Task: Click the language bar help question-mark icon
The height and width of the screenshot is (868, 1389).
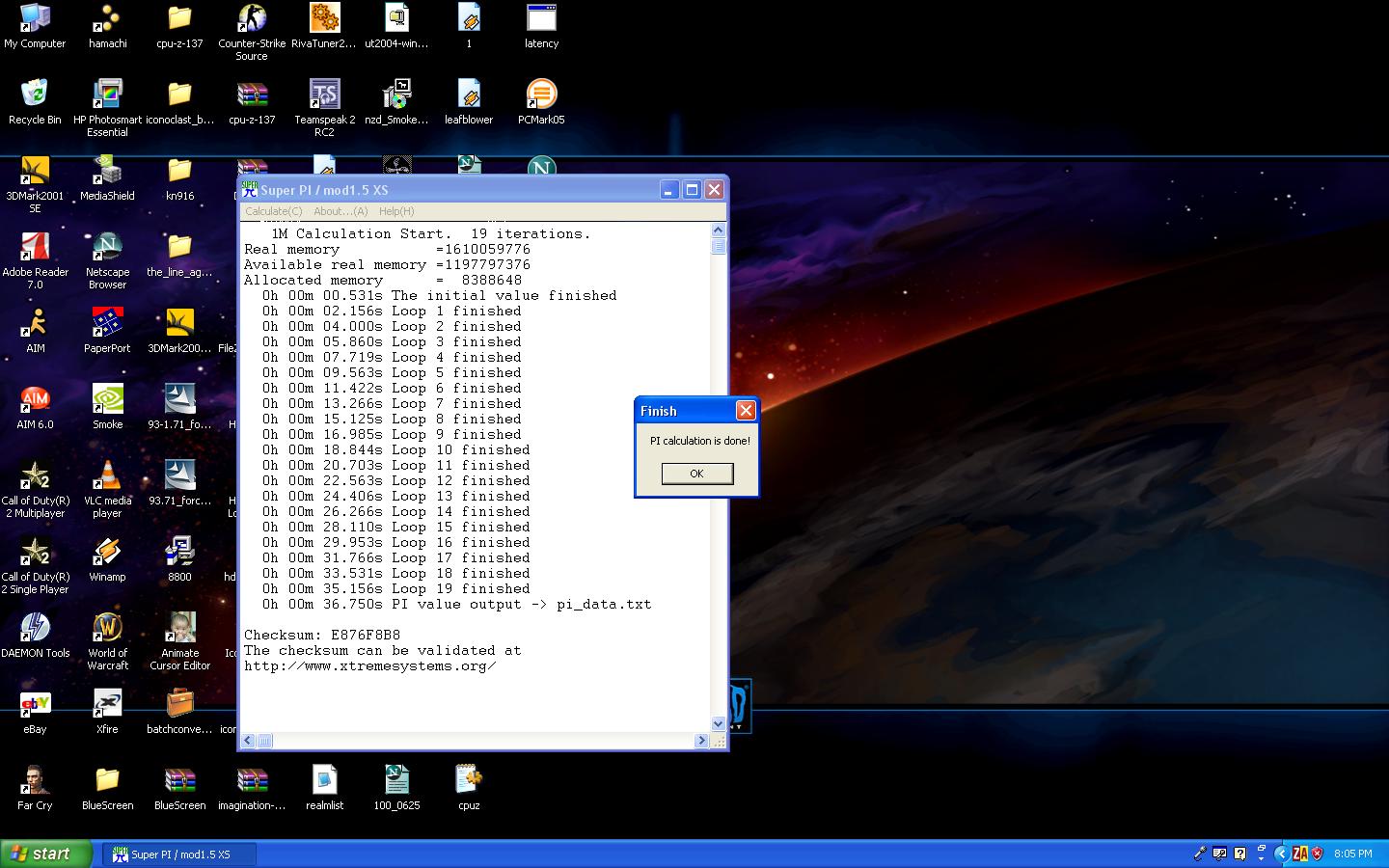Action: pyautogui.click(x=1239, y=854)
